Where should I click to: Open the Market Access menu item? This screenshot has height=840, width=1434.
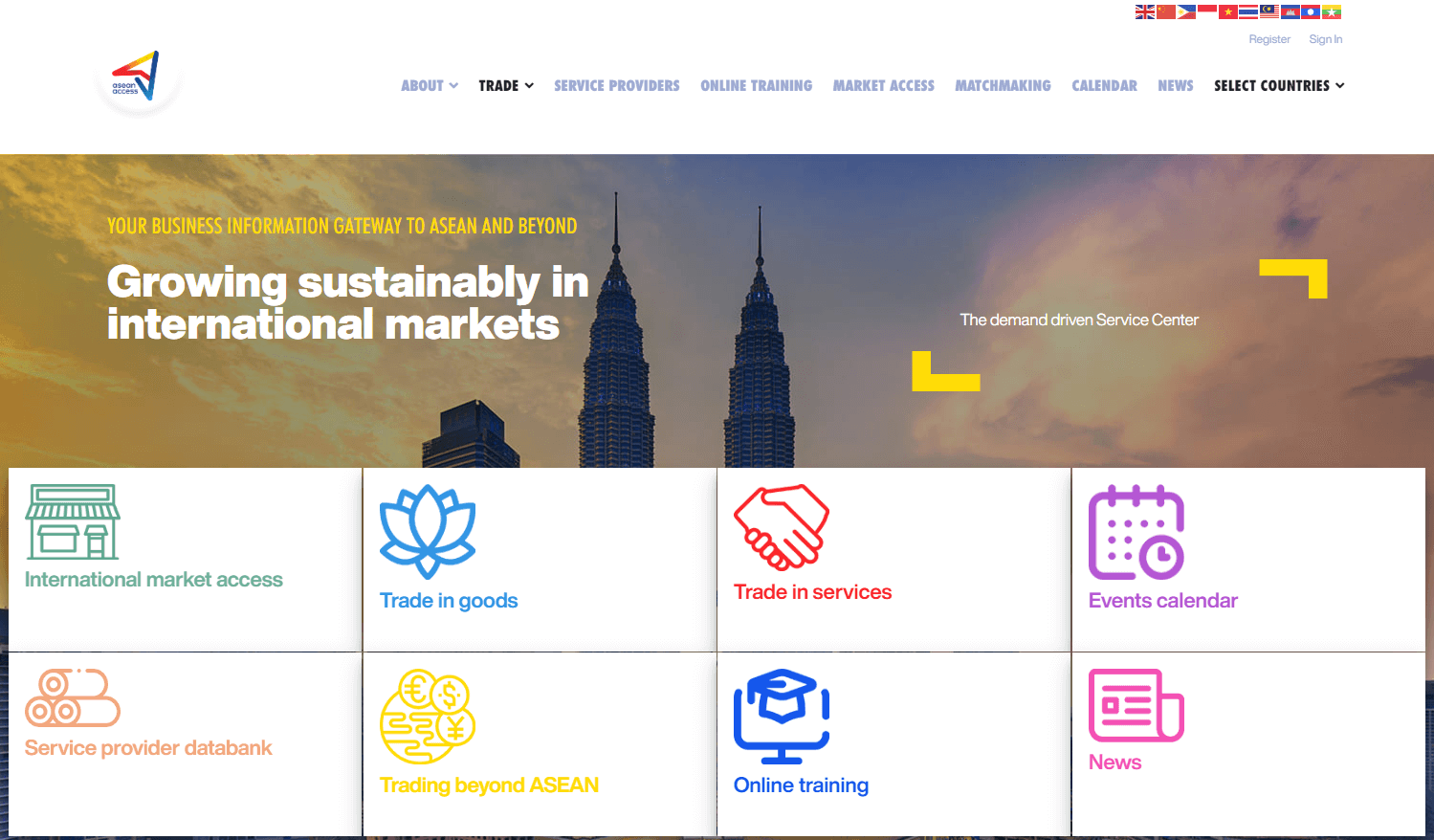(884, 85)
